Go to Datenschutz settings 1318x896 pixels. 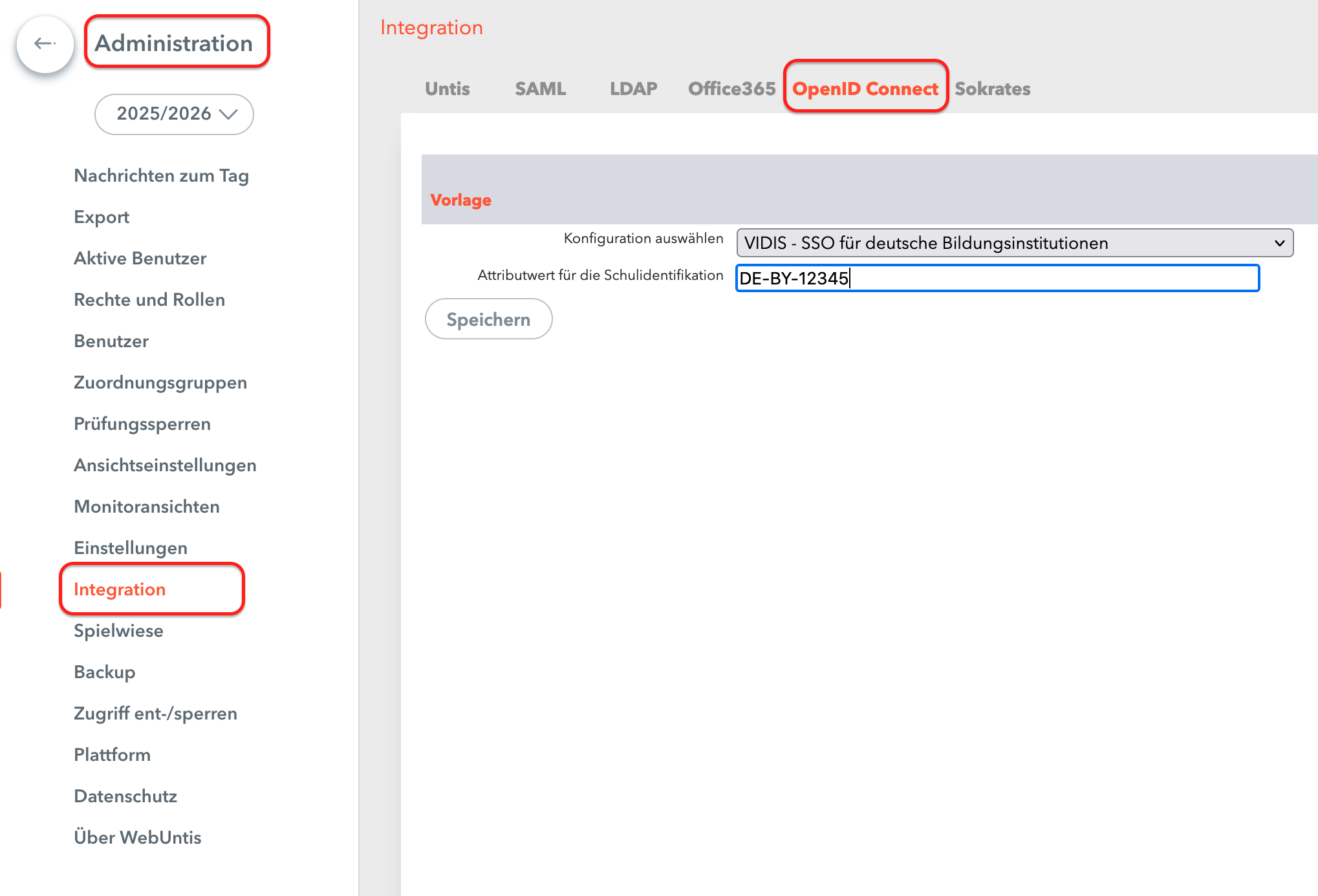point(125,796)
